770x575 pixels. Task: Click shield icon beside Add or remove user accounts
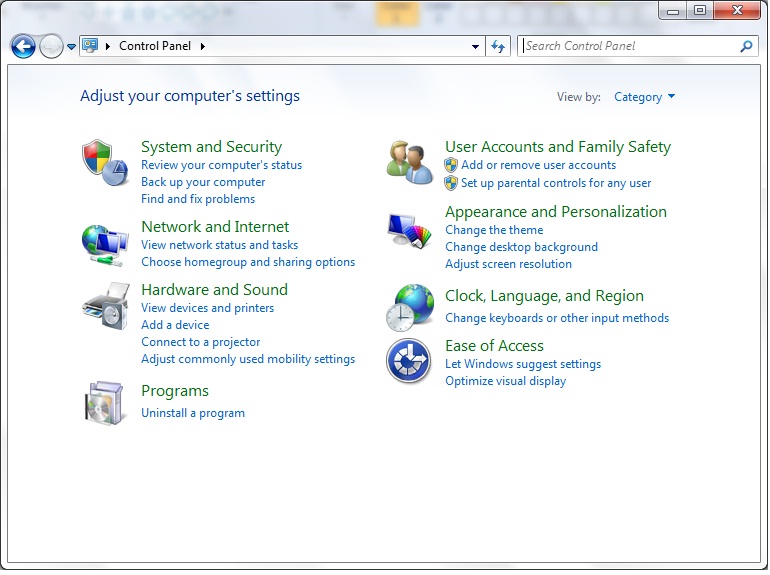pos(450,165)
